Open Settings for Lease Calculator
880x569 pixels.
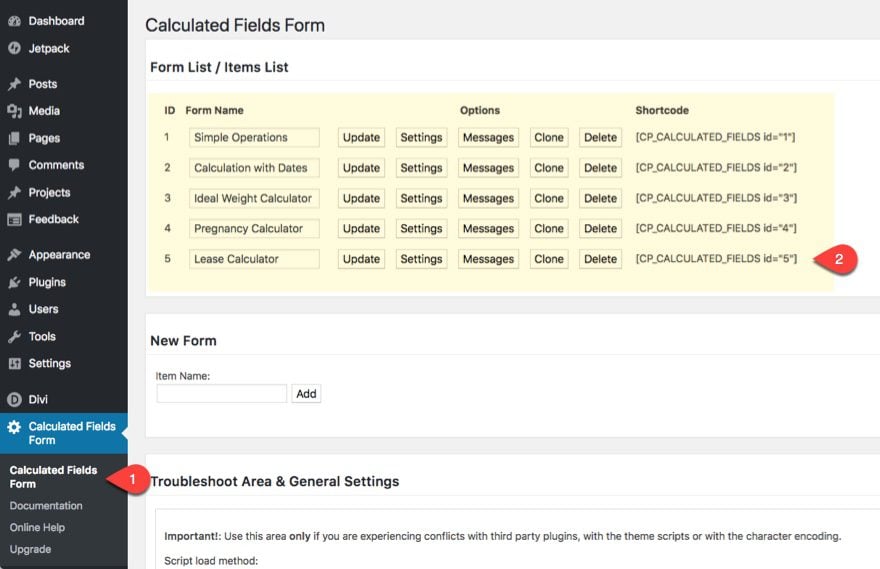(421, 259)
